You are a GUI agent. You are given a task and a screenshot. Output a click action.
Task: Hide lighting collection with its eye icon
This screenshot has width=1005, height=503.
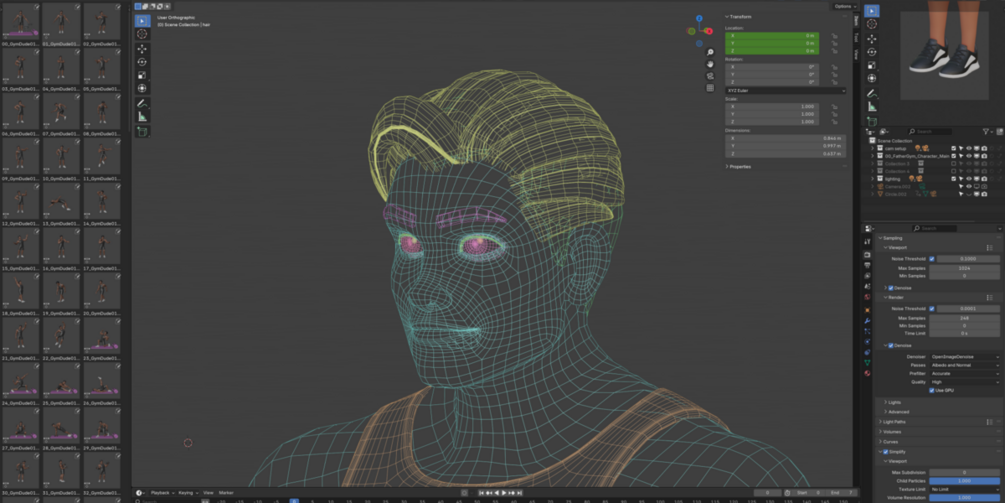coord(969,179)
